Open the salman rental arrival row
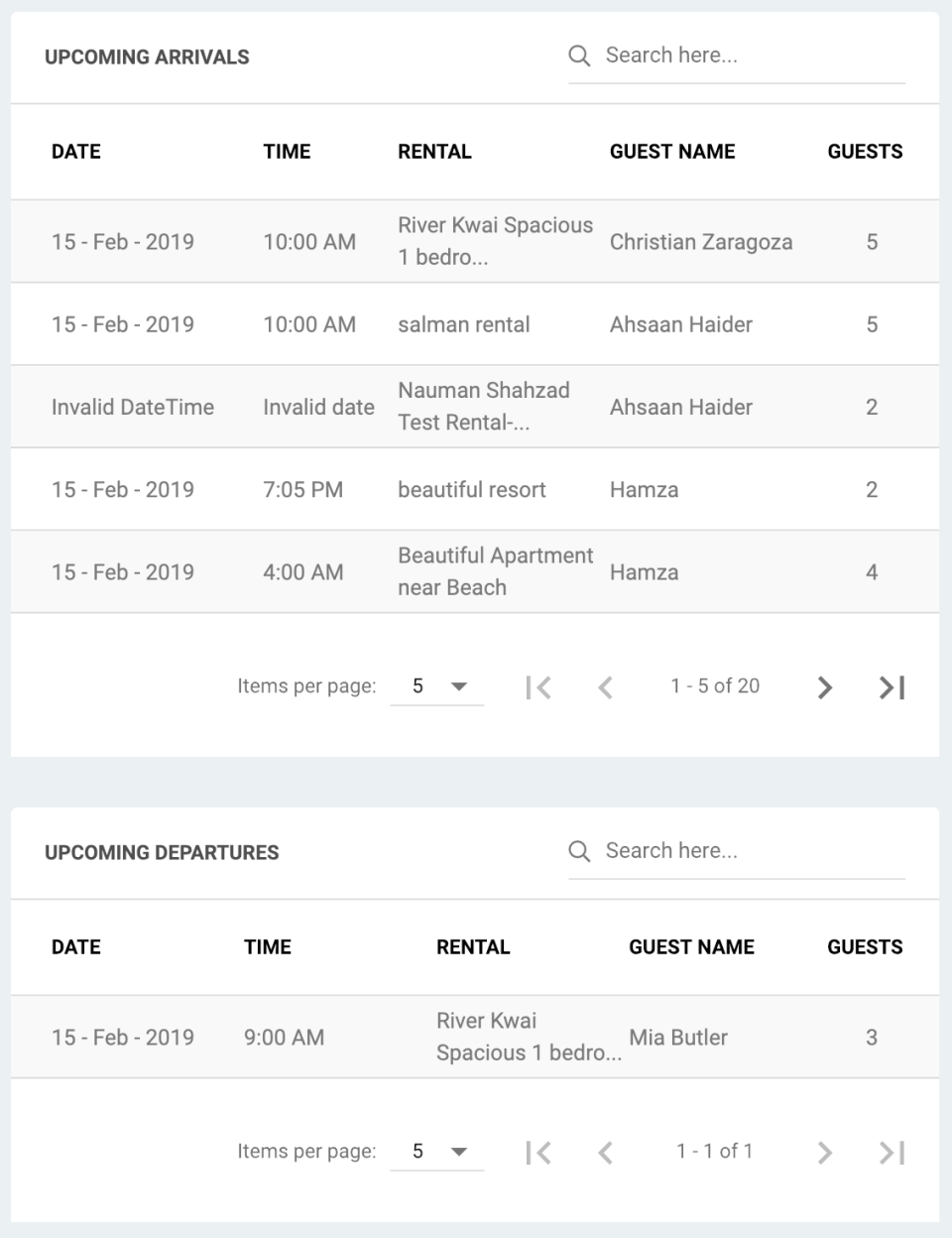Image resolution: width=952 pixels, height=1238 pixels. (464, 324)
